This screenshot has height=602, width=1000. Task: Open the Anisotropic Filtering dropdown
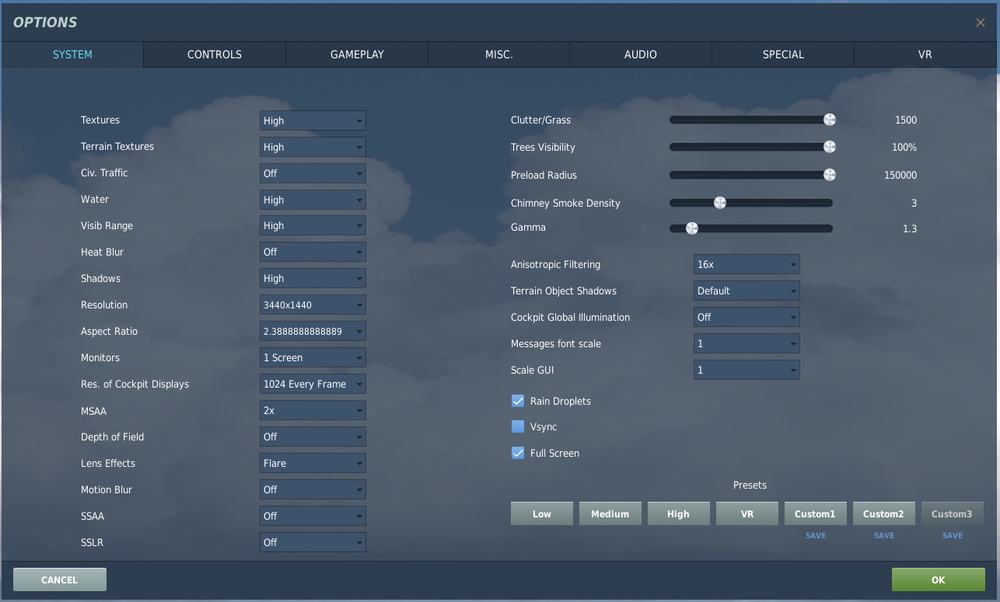745,264
